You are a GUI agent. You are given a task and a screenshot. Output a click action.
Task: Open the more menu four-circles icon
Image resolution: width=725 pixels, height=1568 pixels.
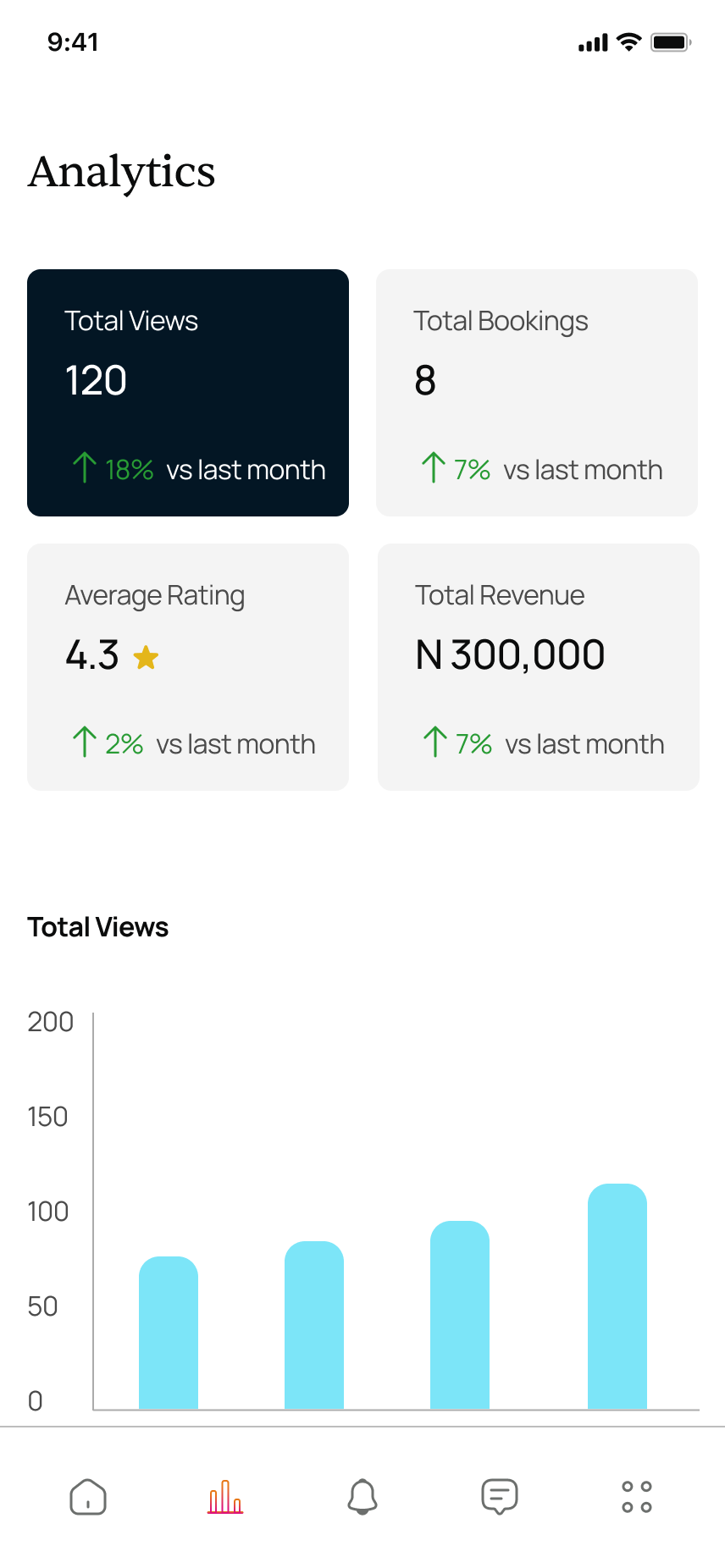[x=637, y=1496]
